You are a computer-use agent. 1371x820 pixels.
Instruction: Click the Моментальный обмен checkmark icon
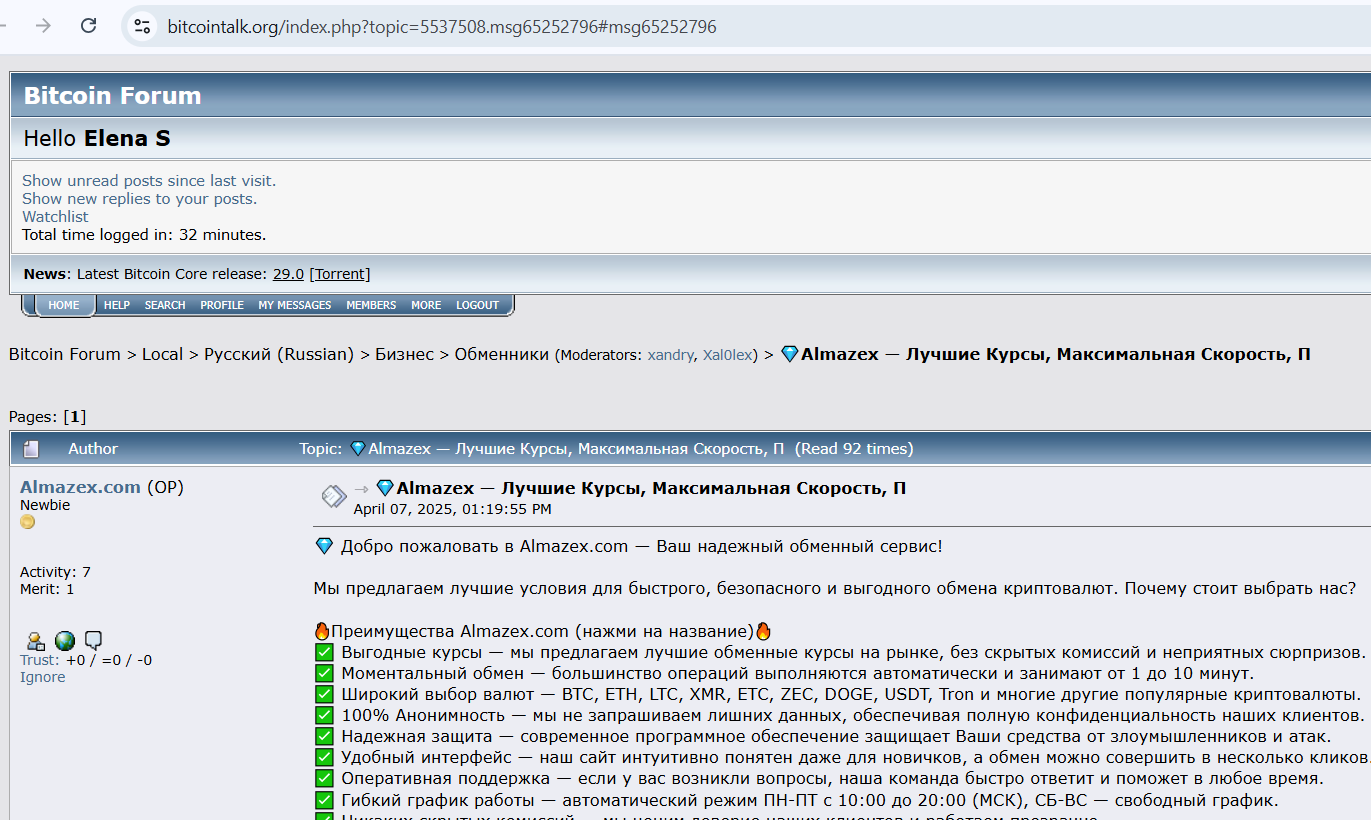324,673
